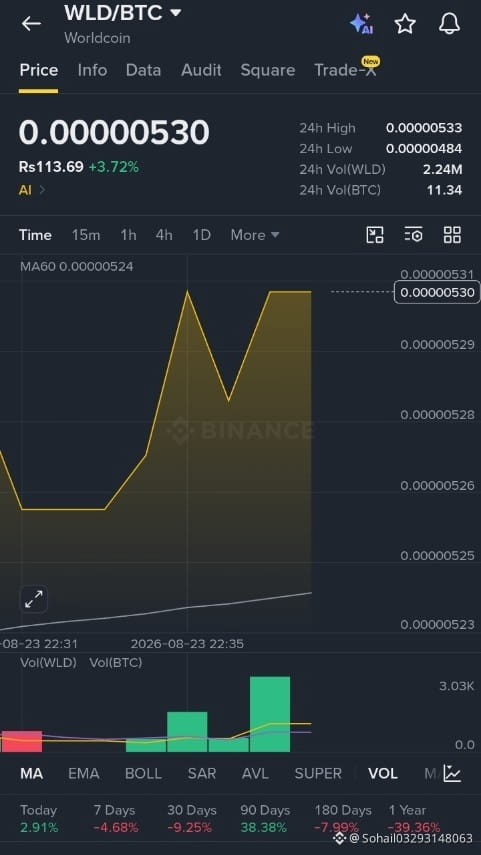Select the 4h chart interval
The height and width of the screenshot is (855, 481).
(x=164, y=235)
